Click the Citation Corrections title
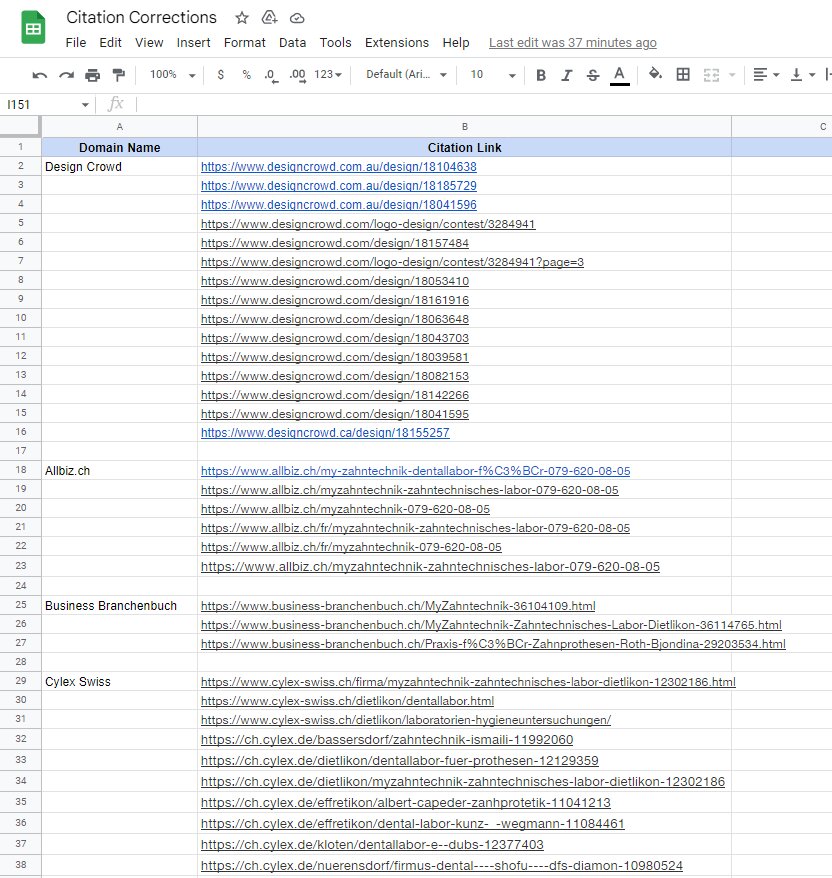Screen dimensions: 832x878 click(142, 17)
